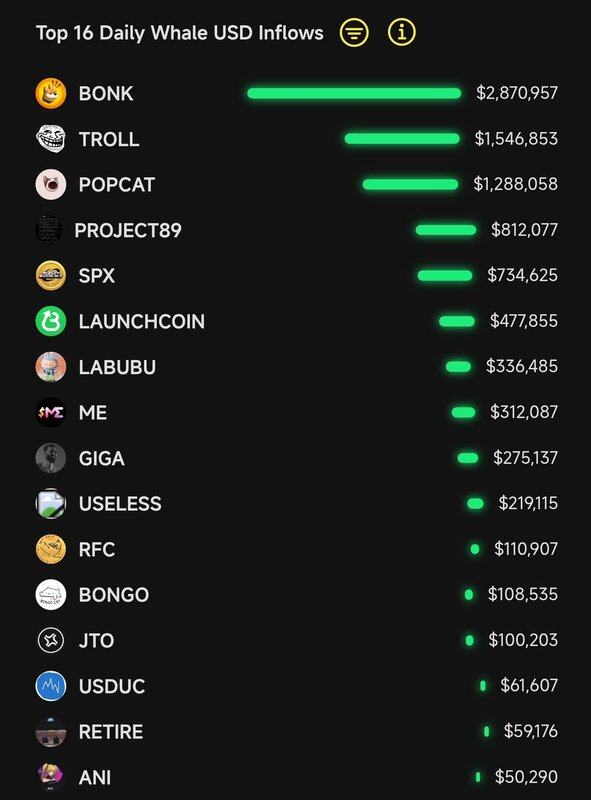Select the GIGA token name
Viewport: 591px width, 800px height.
(x=102, y=458)
